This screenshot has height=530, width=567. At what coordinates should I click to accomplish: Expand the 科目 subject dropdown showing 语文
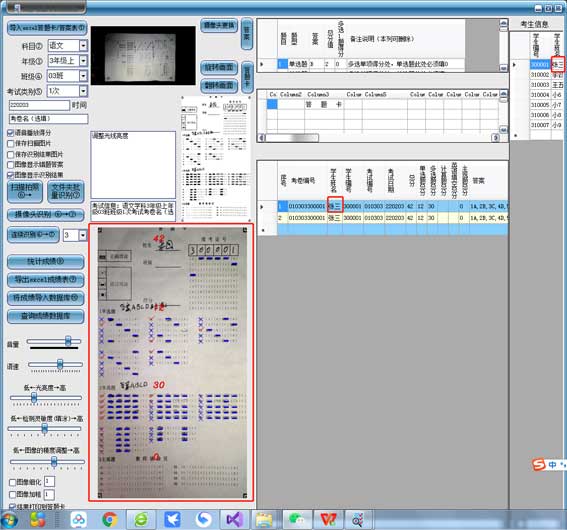84,46
